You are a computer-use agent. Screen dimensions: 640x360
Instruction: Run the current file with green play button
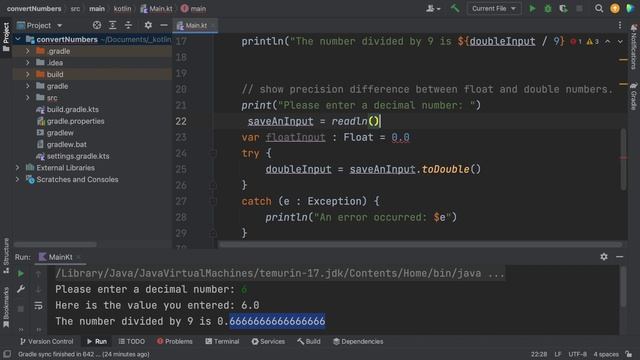(x=532, y=9)
